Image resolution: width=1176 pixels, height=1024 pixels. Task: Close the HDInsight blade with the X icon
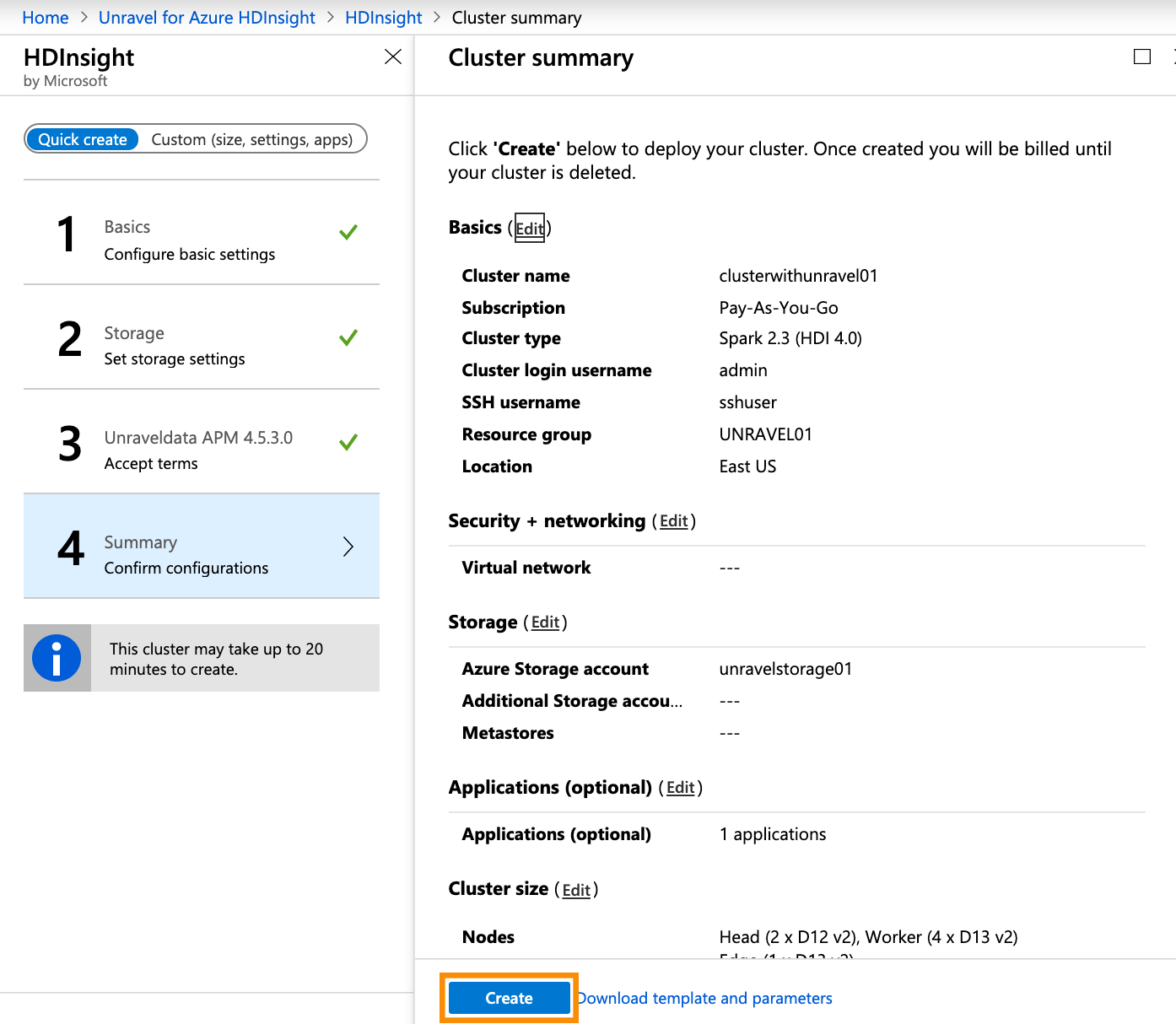[393, 57]
